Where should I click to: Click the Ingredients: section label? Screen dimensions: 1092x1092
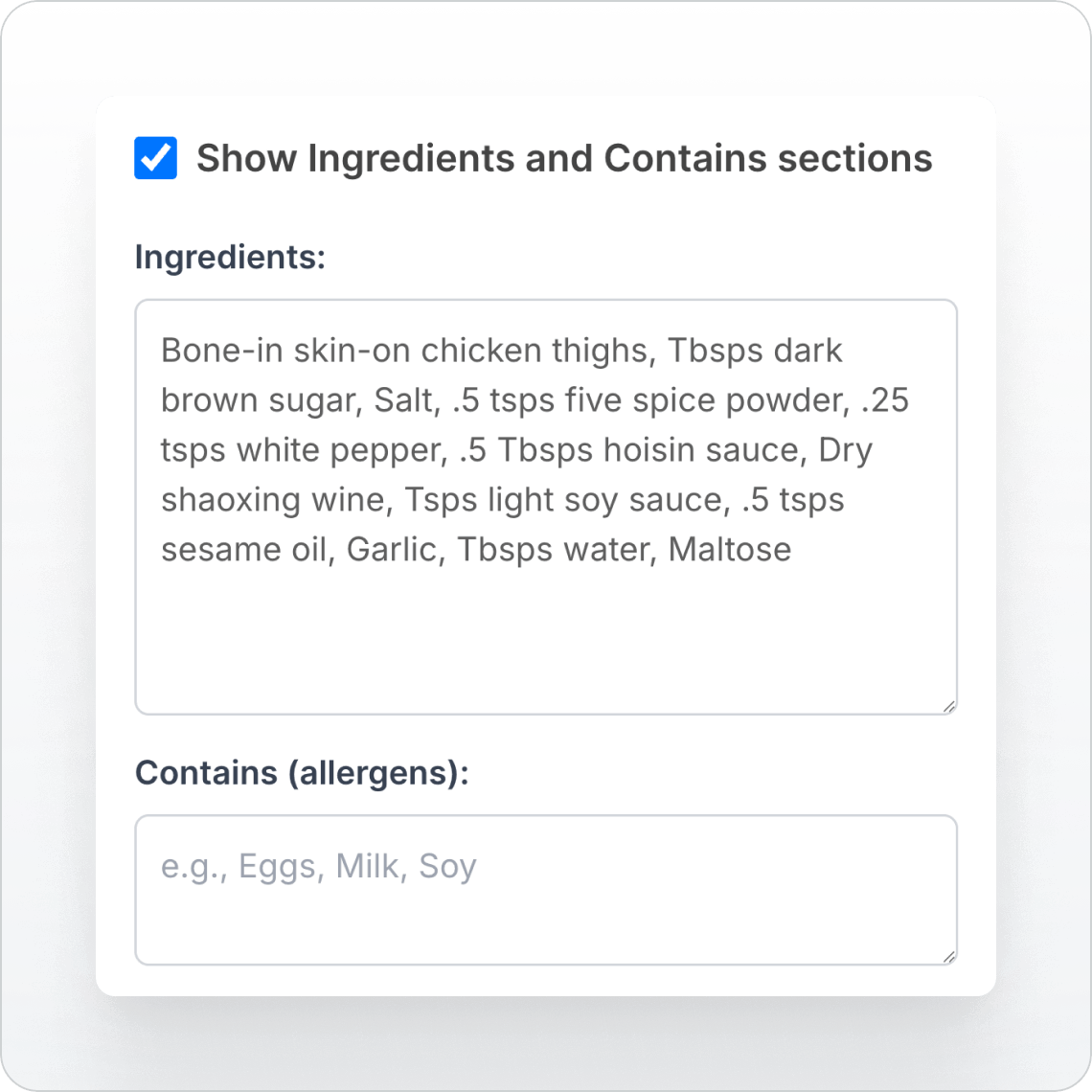click(230, 257)
